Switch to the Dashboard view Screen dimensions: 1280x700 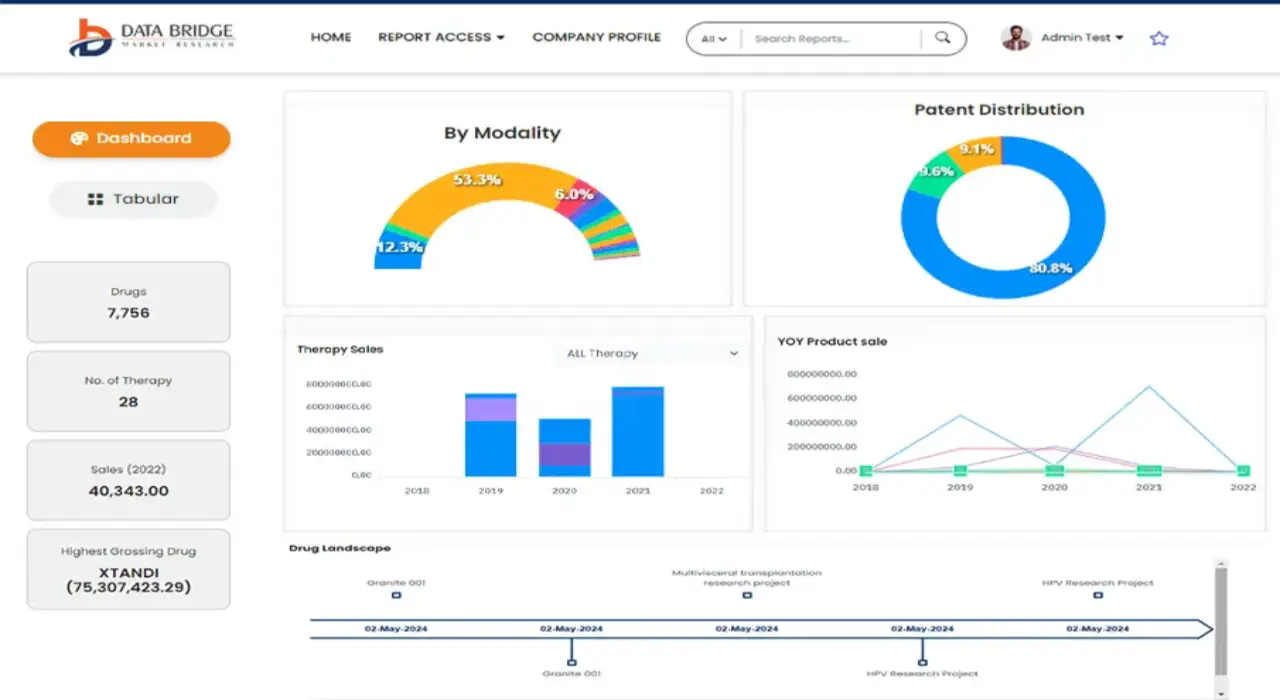click(131, 139)
